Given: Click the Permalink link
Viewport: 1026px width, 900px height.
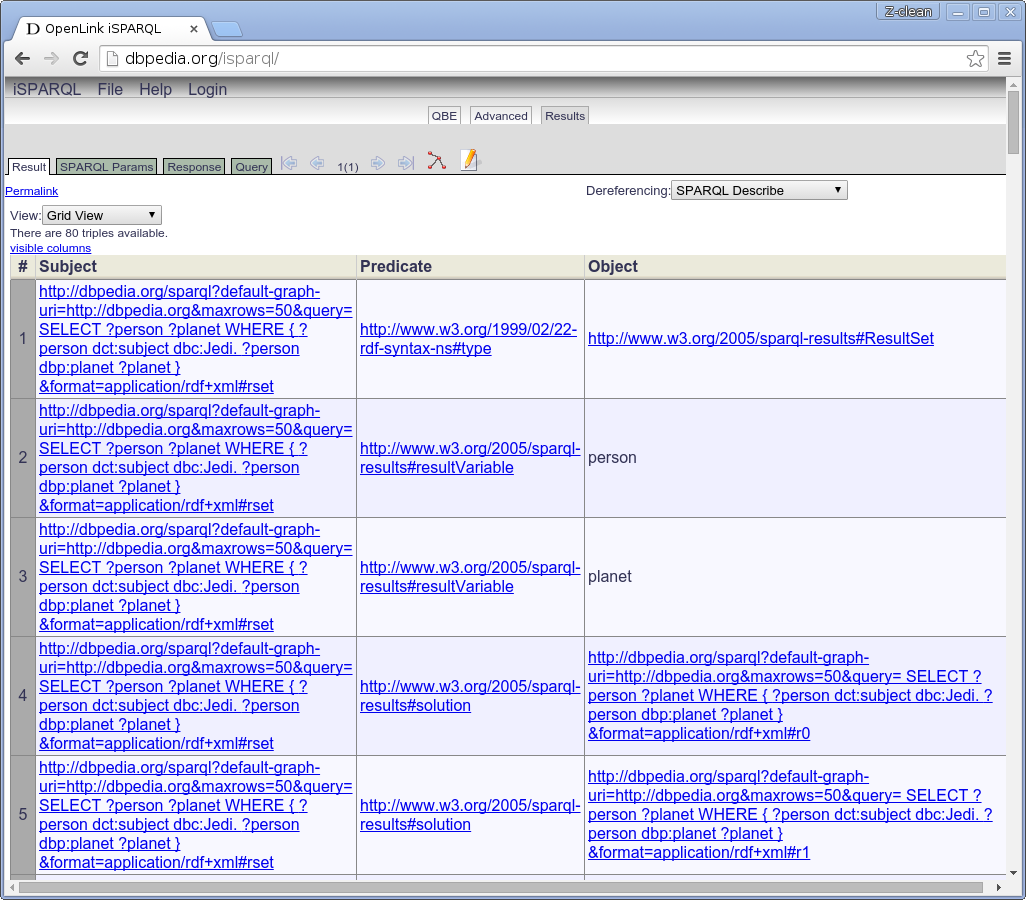Looking at the screenshot, I should coord(32,191).
